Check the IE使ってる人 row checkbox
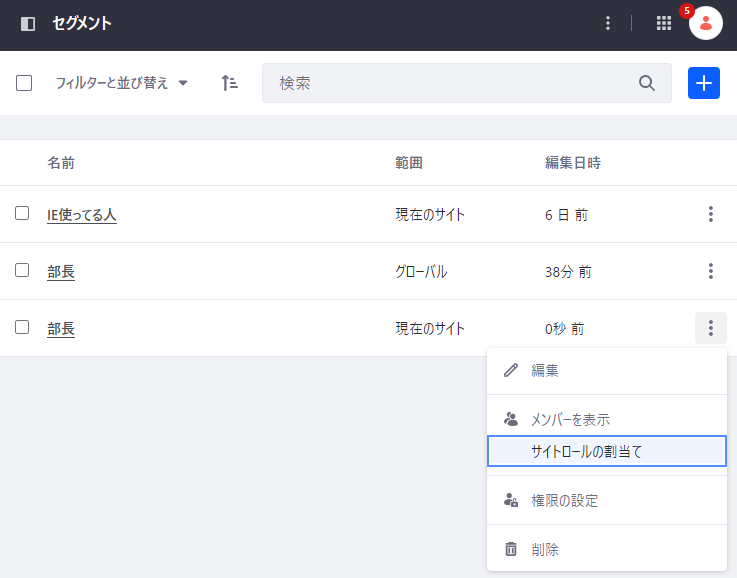The height and width of the screenshot is (578, 737). tap(22, 213)
